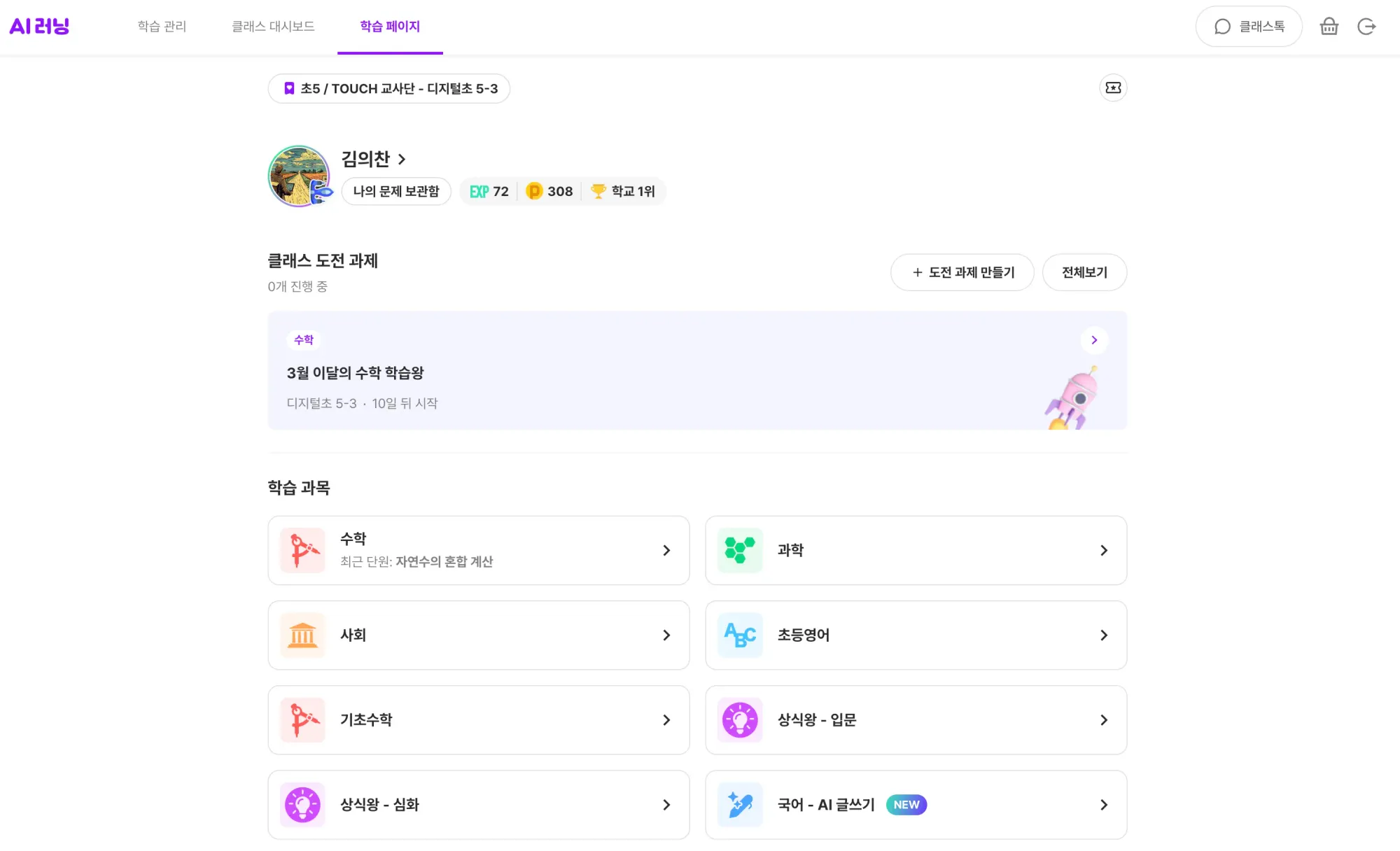
Task: Open the 3월 이달의 수학 학습왕 banner arrow
Action: coord(1094,340)
